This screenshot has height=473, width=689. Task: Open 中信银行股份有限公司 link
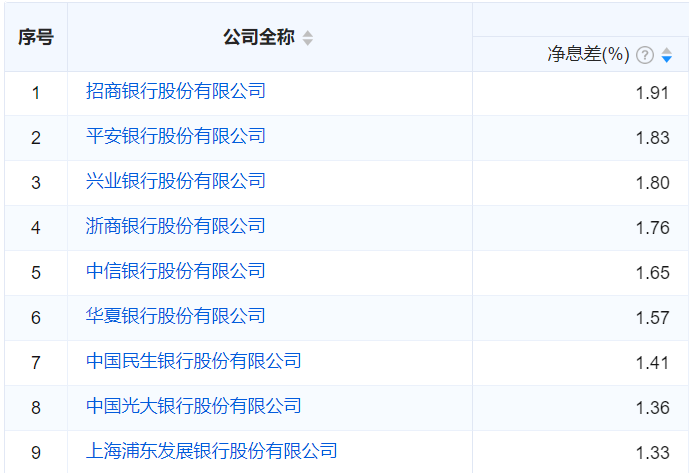tap(175, 271)
